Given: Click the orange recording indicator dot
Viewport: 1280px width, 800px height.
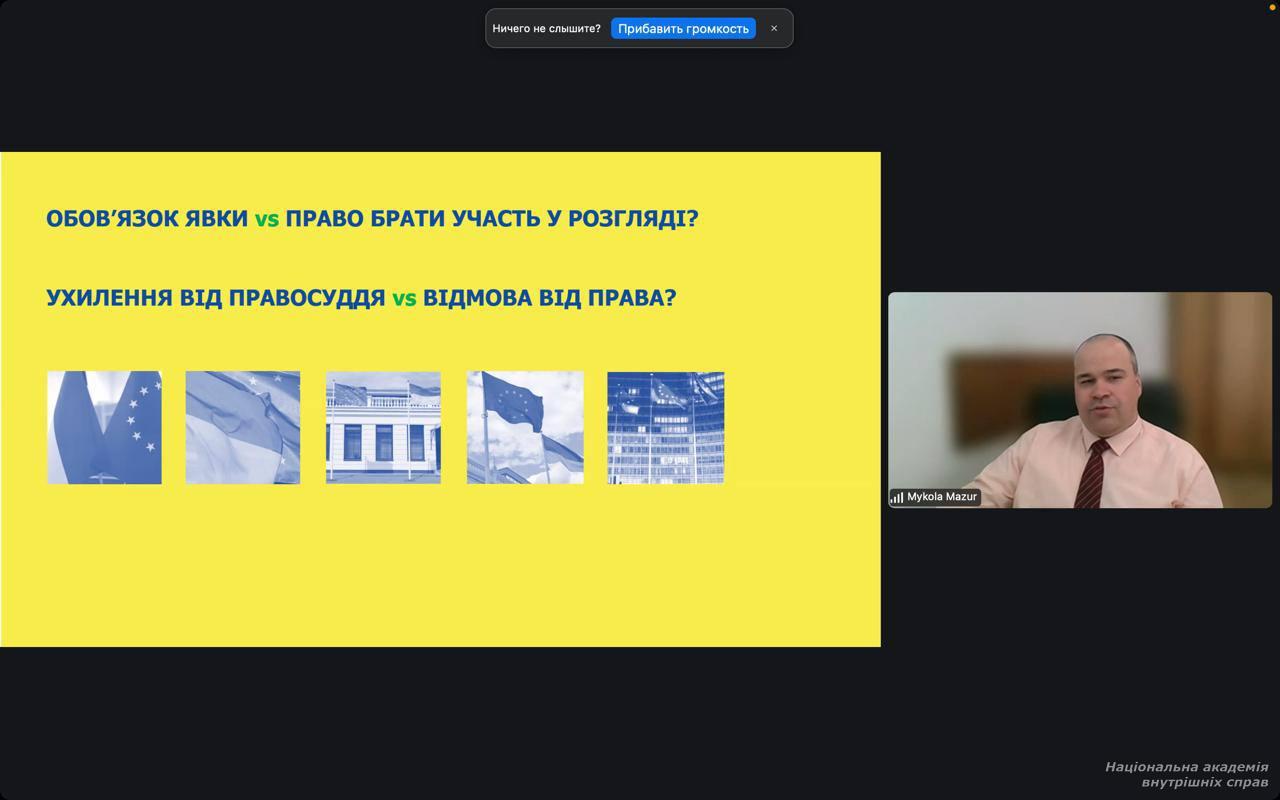Looking at the screenshot, I should pyautogui.click(x=1272, y=6).
